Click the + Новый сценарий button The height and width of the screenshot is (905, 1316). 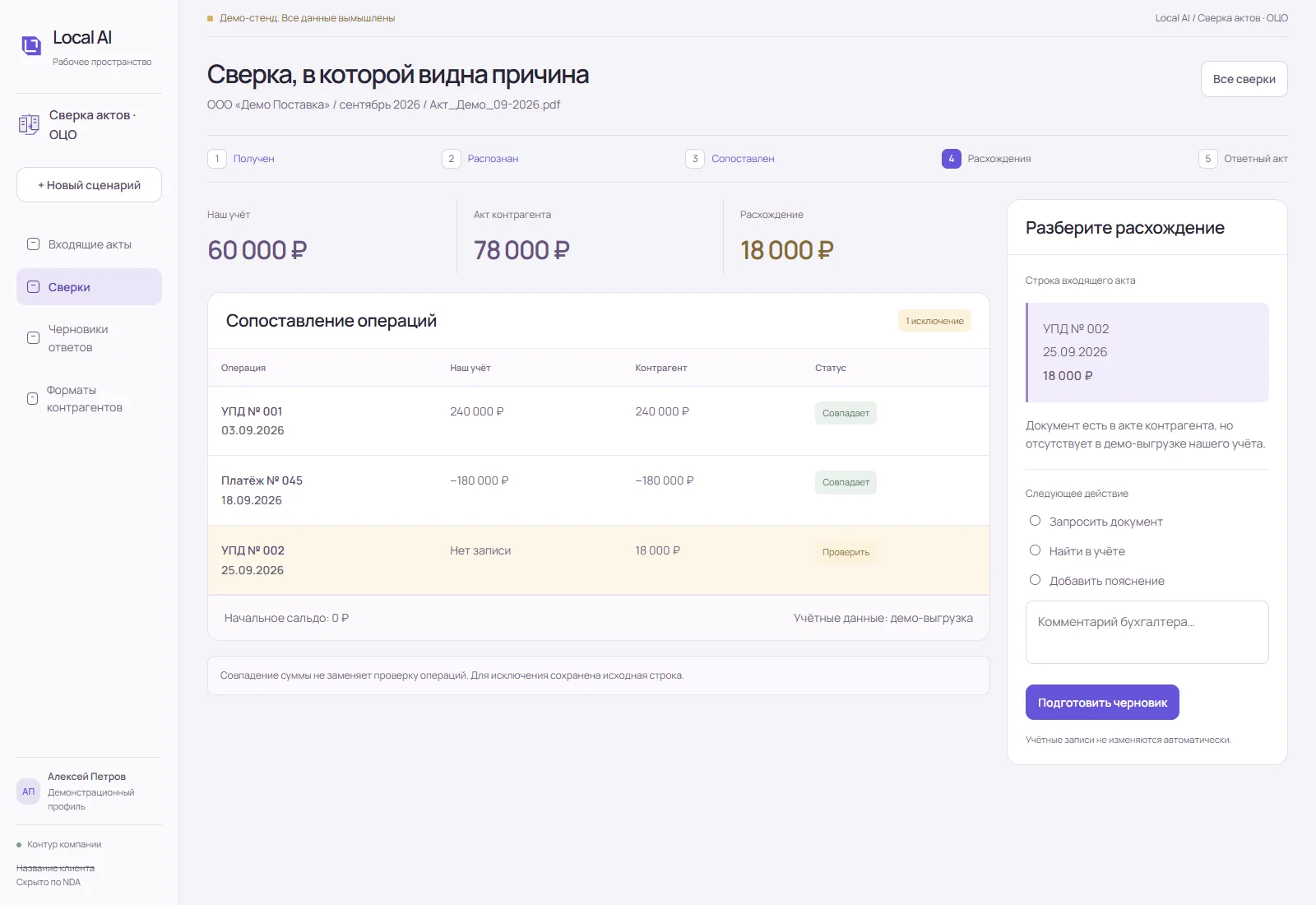(89, 185)
